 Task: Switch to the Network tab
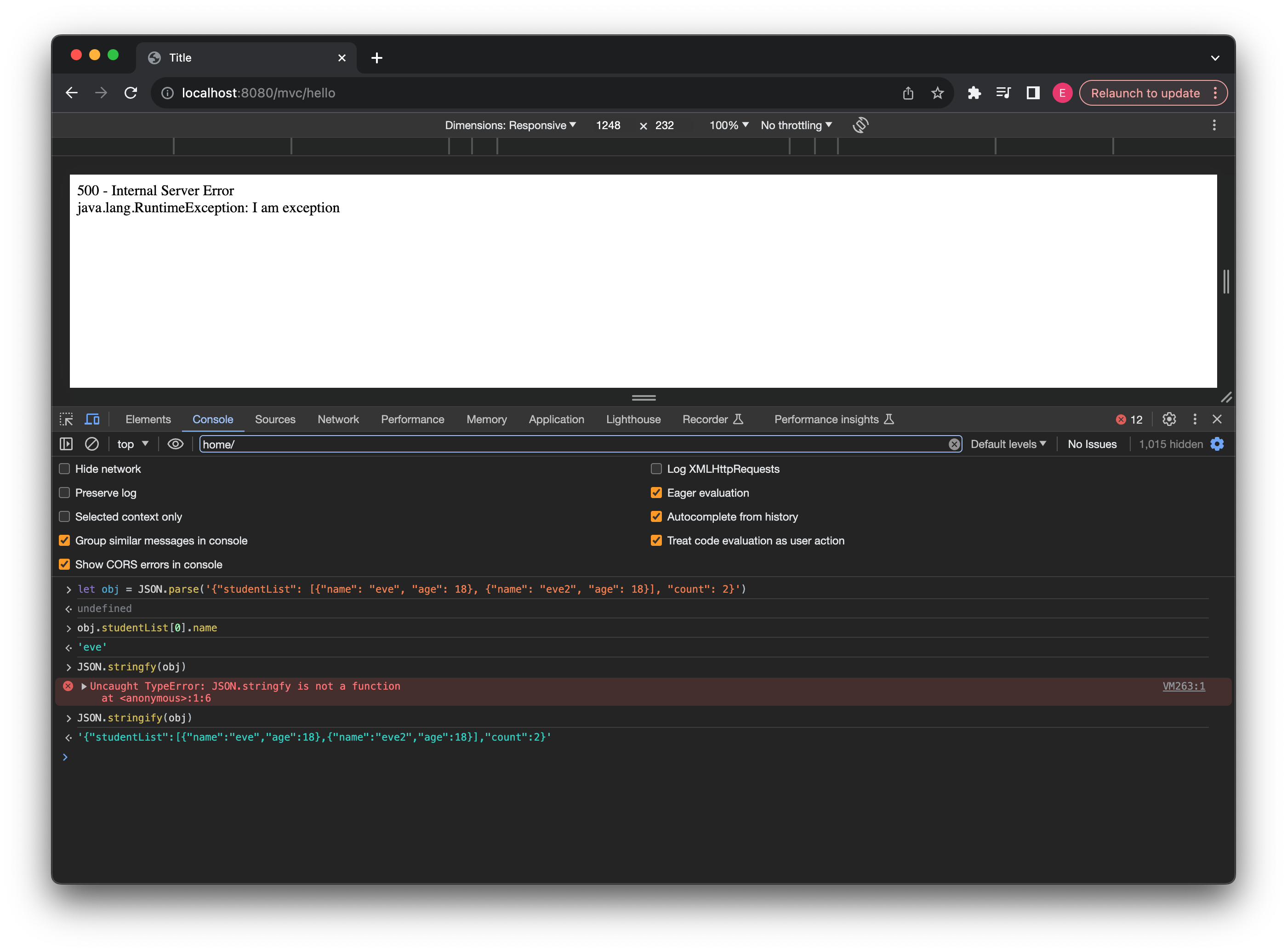point(338,419)
